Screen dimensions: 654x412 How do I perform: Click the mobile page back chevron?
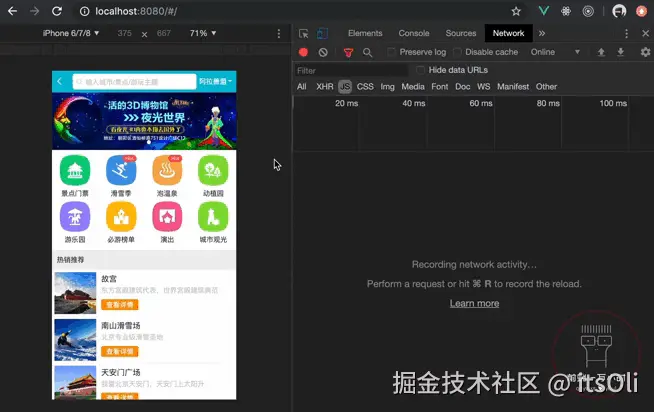pos(60,81)
